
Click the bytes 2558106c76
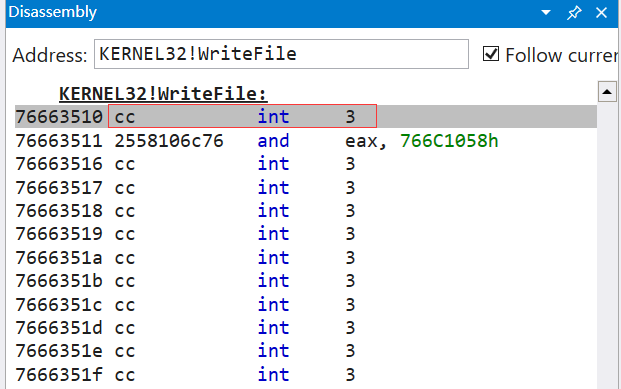tap(169, 141)
